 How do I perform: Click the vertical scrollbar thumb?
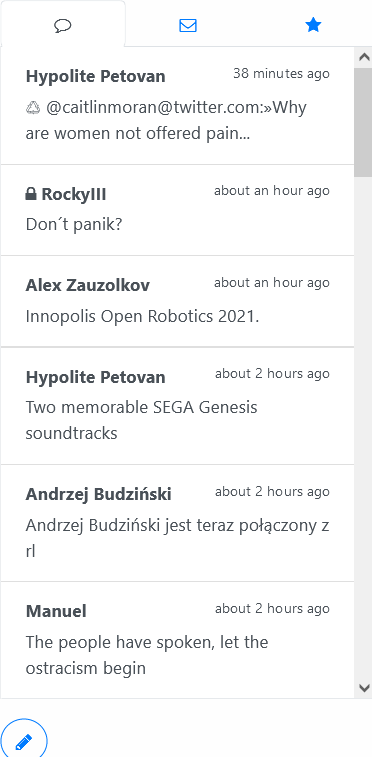(363, 122)
